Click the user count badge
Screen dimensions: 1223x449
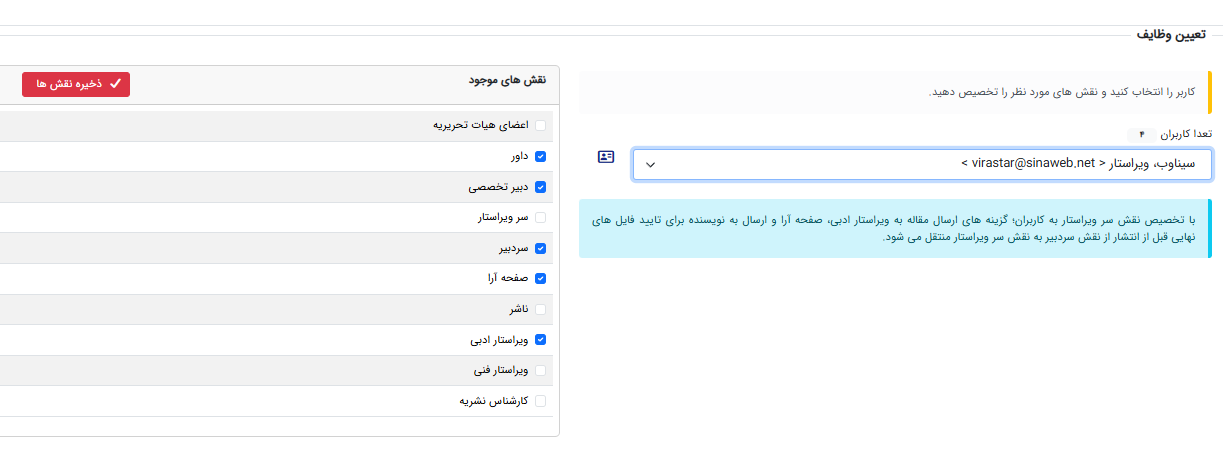point(1140,134)
